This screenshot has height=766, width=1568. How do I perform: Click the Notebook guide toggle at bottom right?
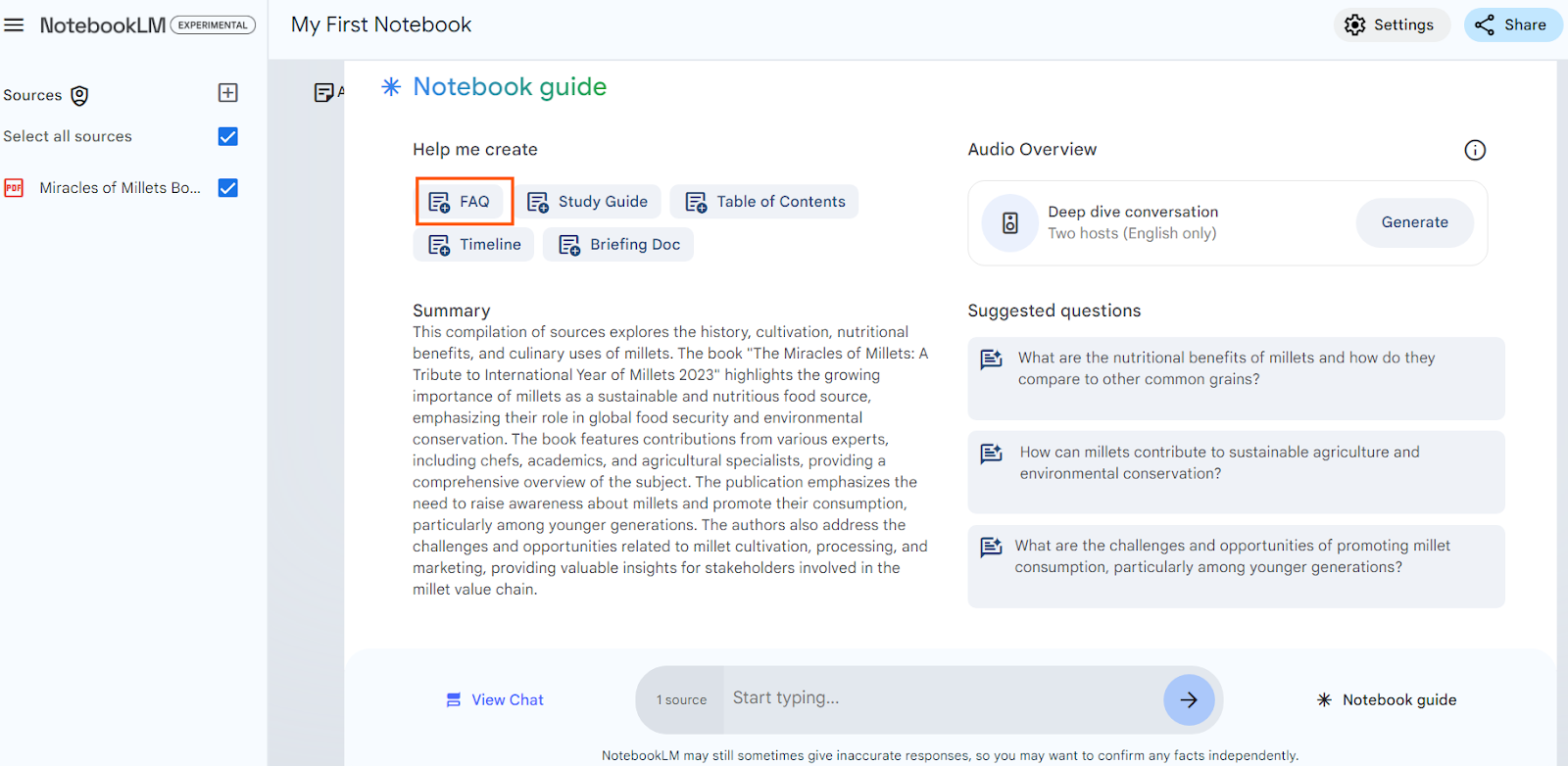tap(1387, 699)
